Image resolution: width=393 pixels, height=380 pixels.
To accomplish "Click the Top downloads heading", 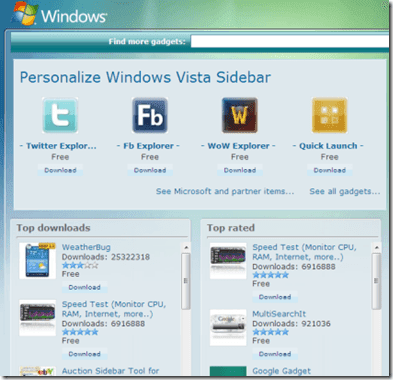I will click(x=53, y=228).
